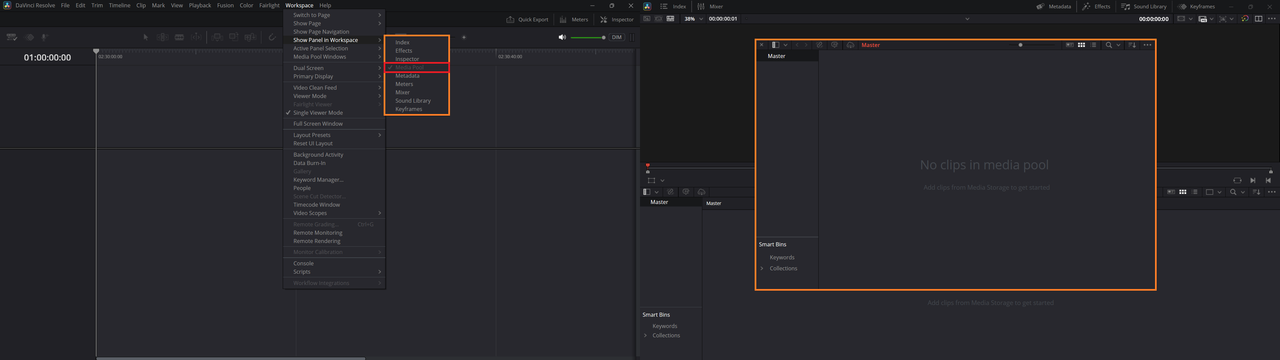Expand Video Clean Feed submenu
This screenshot has width=1280, height=360.
click(333, 88)
